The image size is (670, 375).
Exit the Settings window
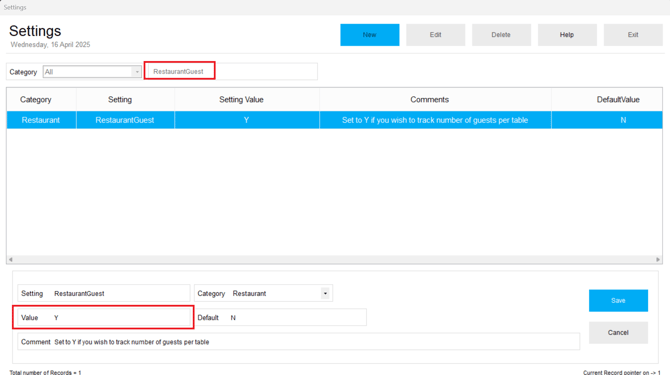[633, 35]
